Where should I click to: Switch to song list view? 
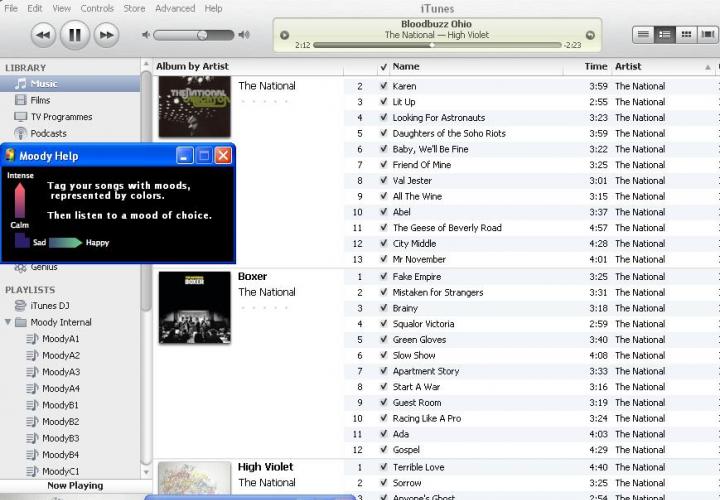pyautogui.click(x=643, y=34)
